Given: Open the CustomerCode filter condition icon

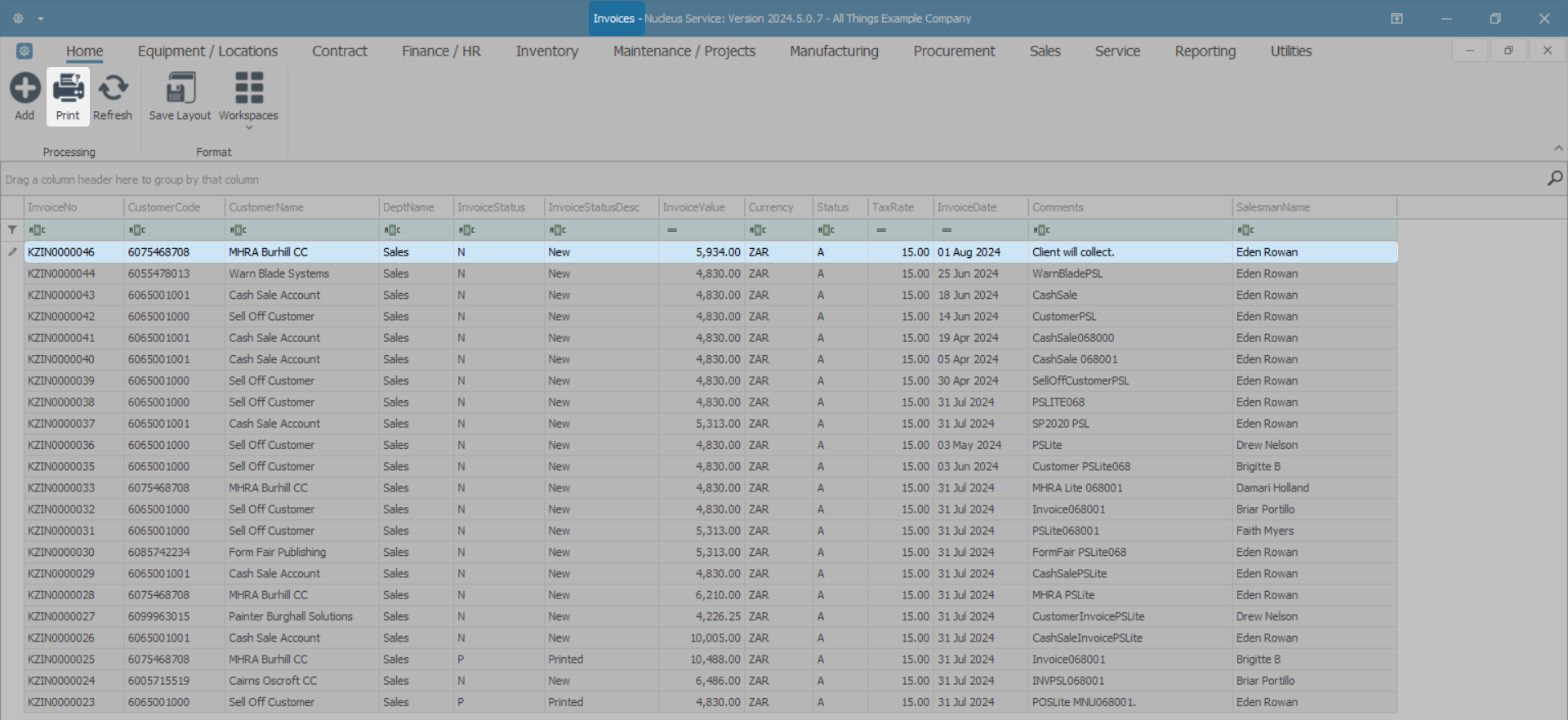Looking at the screenshot, I should coord(136,230).
